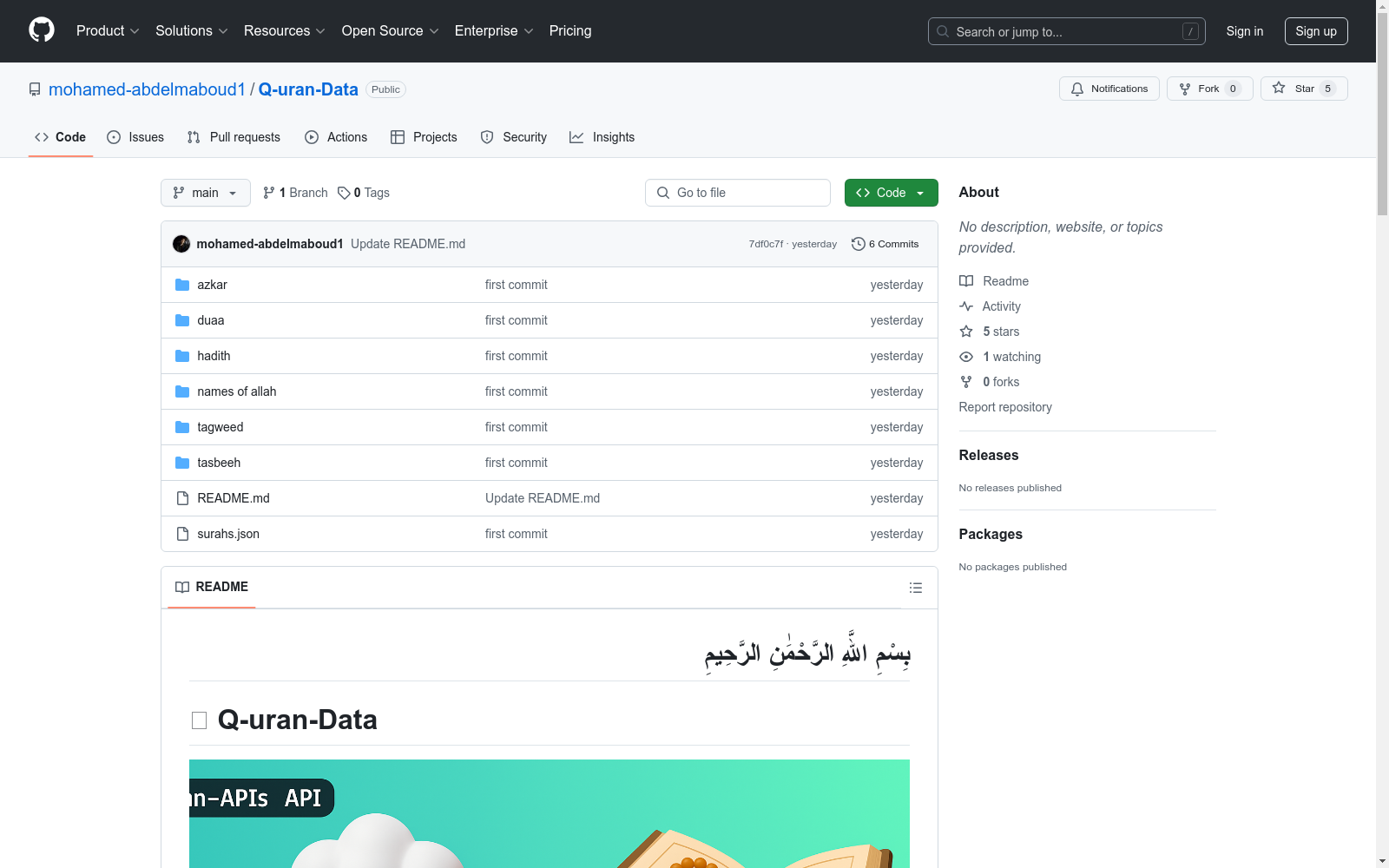Open the GitHub home logo
The height and width of the screenshot is (868, 1389).
tap(42, 30)
